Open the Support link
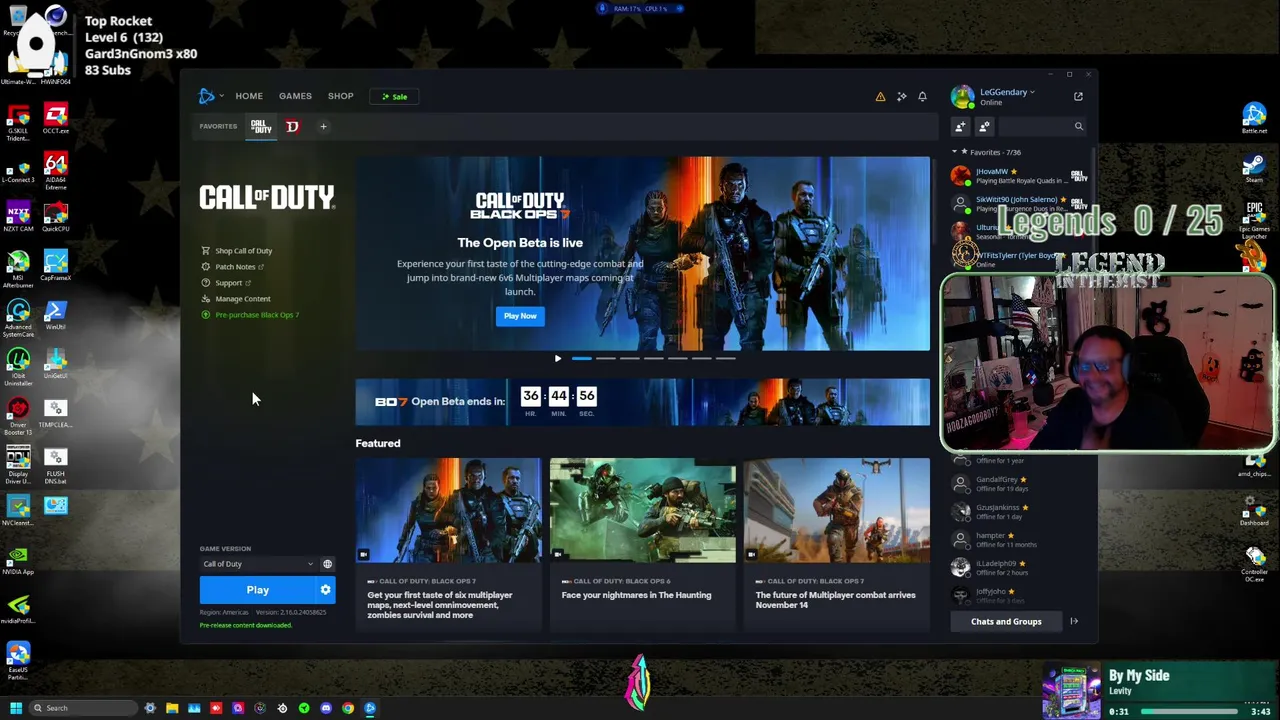This screenshot has height=720, width=1280. tap(226, 283)
